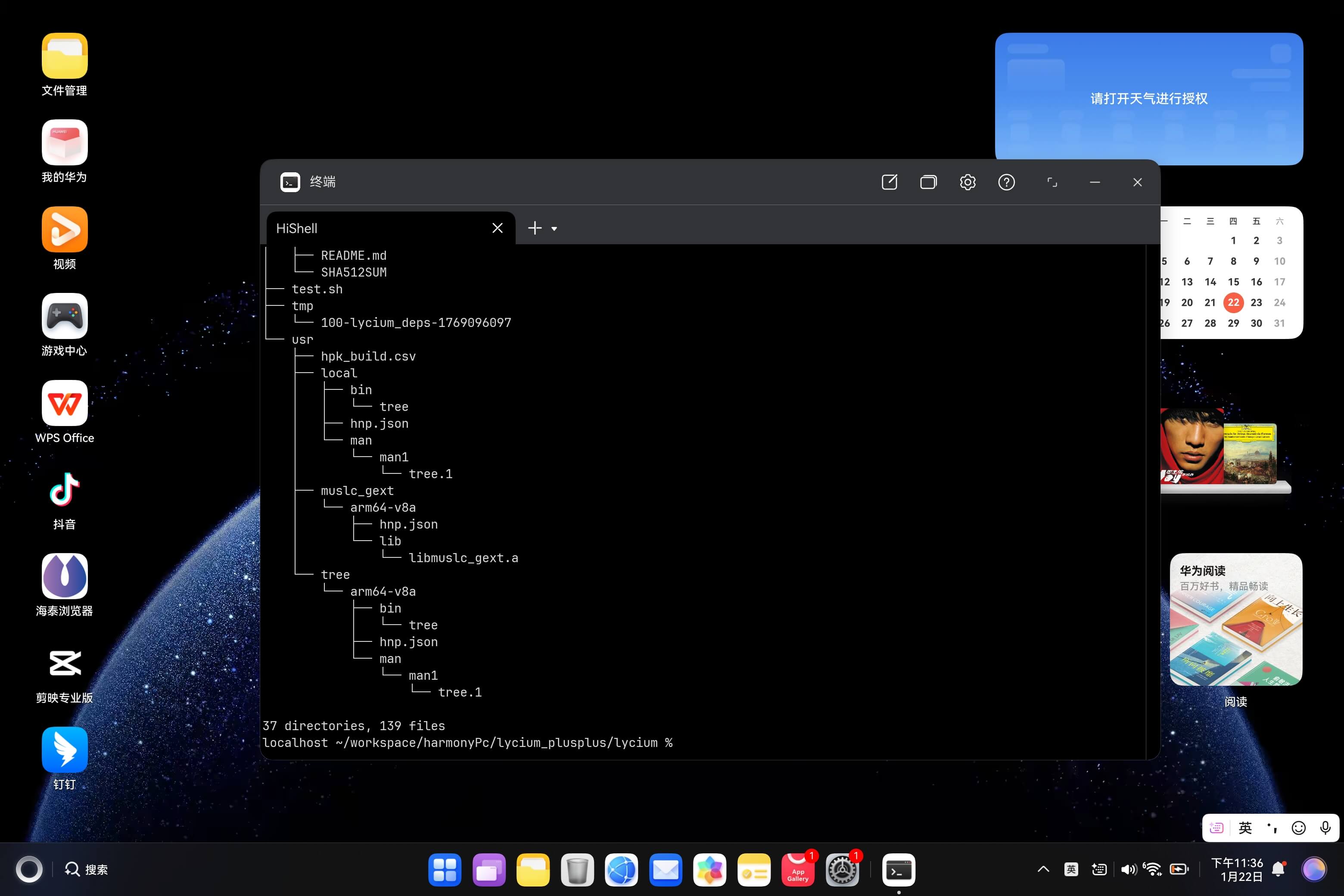
Task: Click the new window icon in terminal
Action: 889,182
